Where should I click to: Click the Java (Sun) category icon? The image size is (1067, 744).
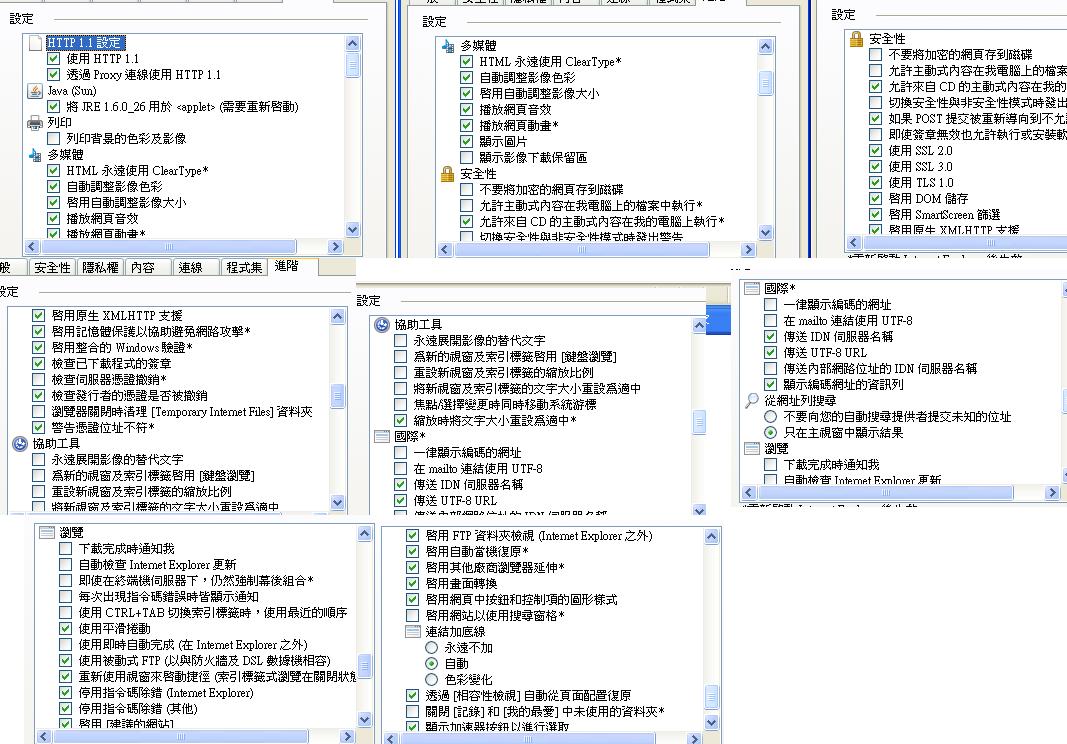[35, 91]
